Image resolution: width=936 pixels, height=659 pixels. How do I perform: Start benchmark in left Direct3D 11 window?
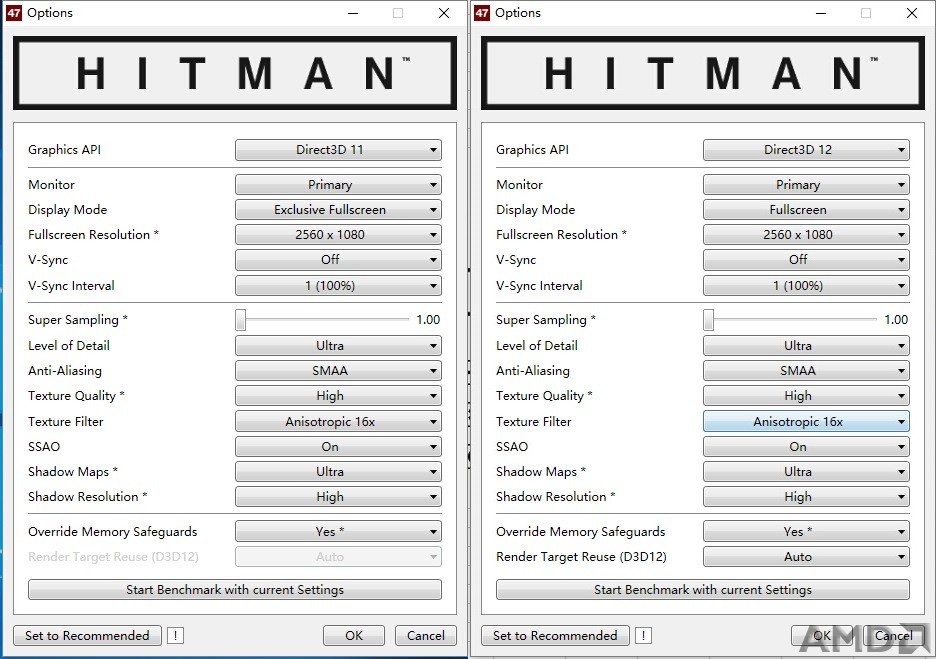[235, 590]
